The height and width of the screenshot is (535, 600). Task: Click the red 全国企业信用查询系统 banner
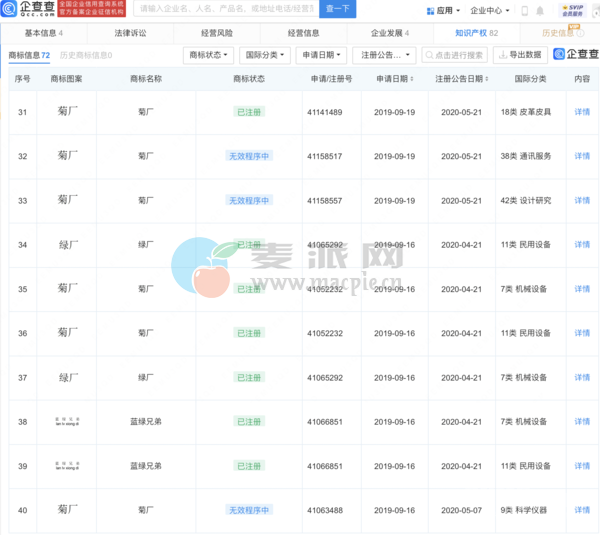pyautogui.click(x=91, y=8)
